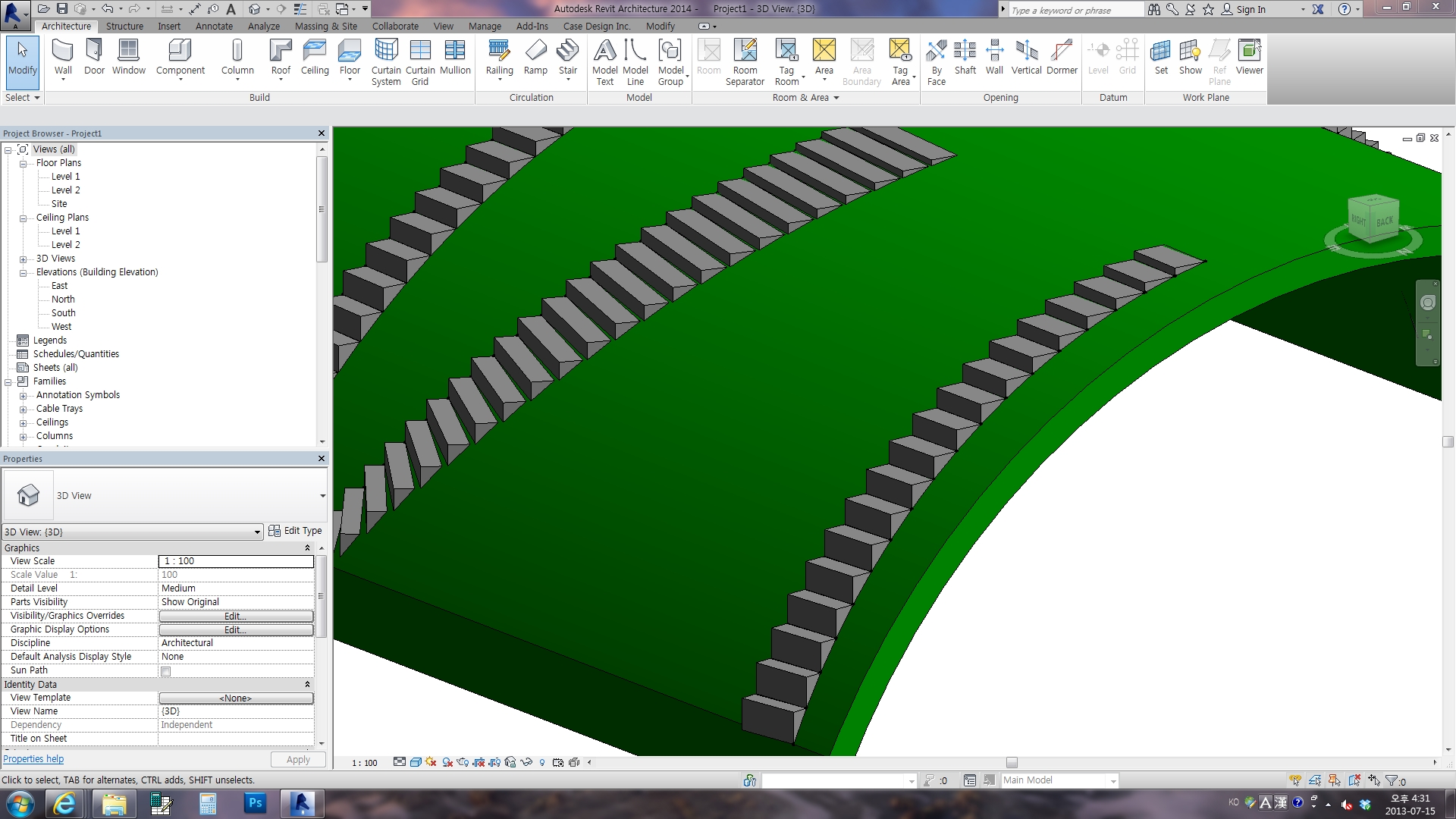
Task: Click Edit for Visibility/Graphics Overrides
Action: click(236, 616)
